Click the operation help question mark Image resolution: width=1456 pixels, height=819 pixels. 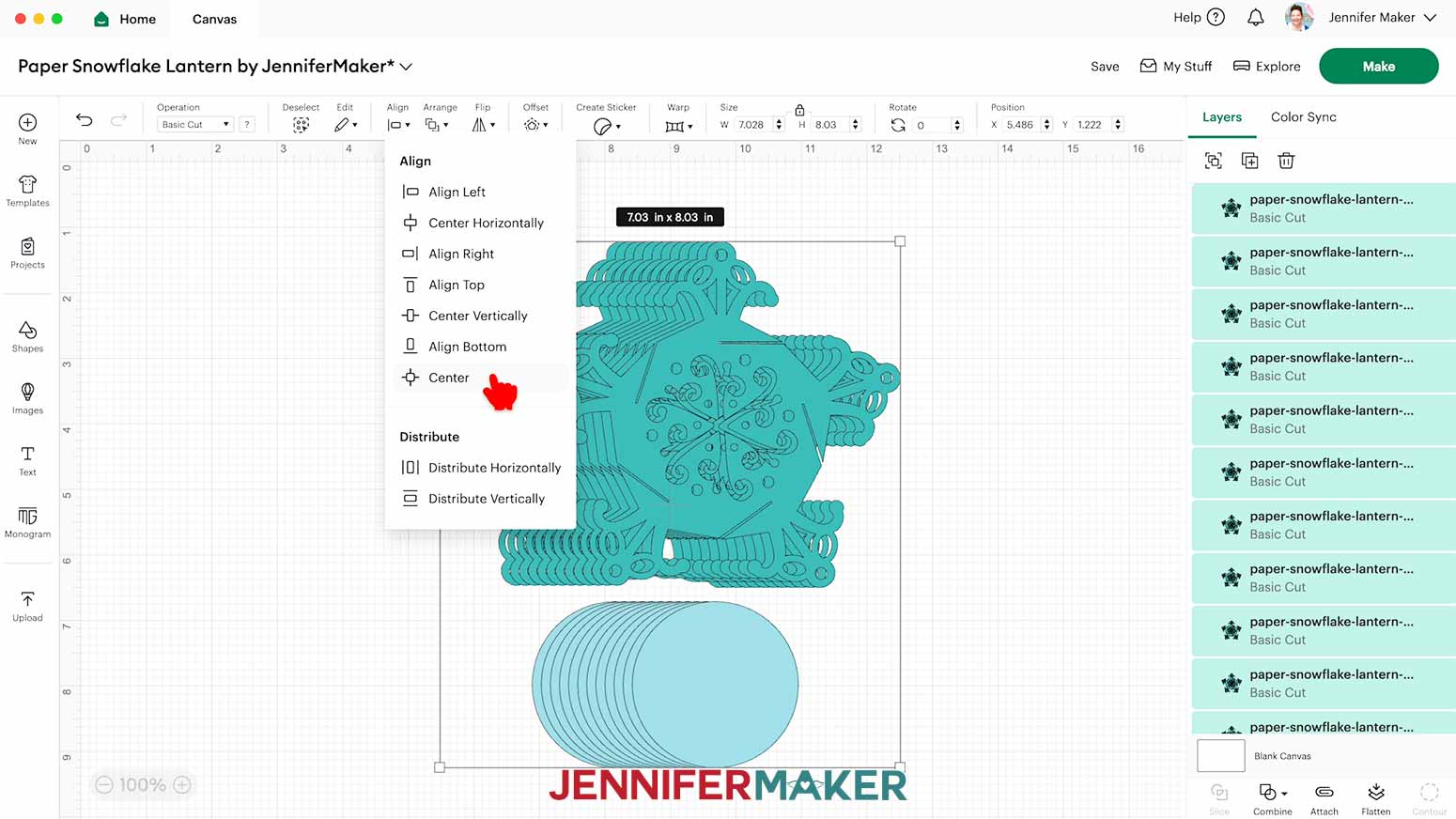(247, 124)
